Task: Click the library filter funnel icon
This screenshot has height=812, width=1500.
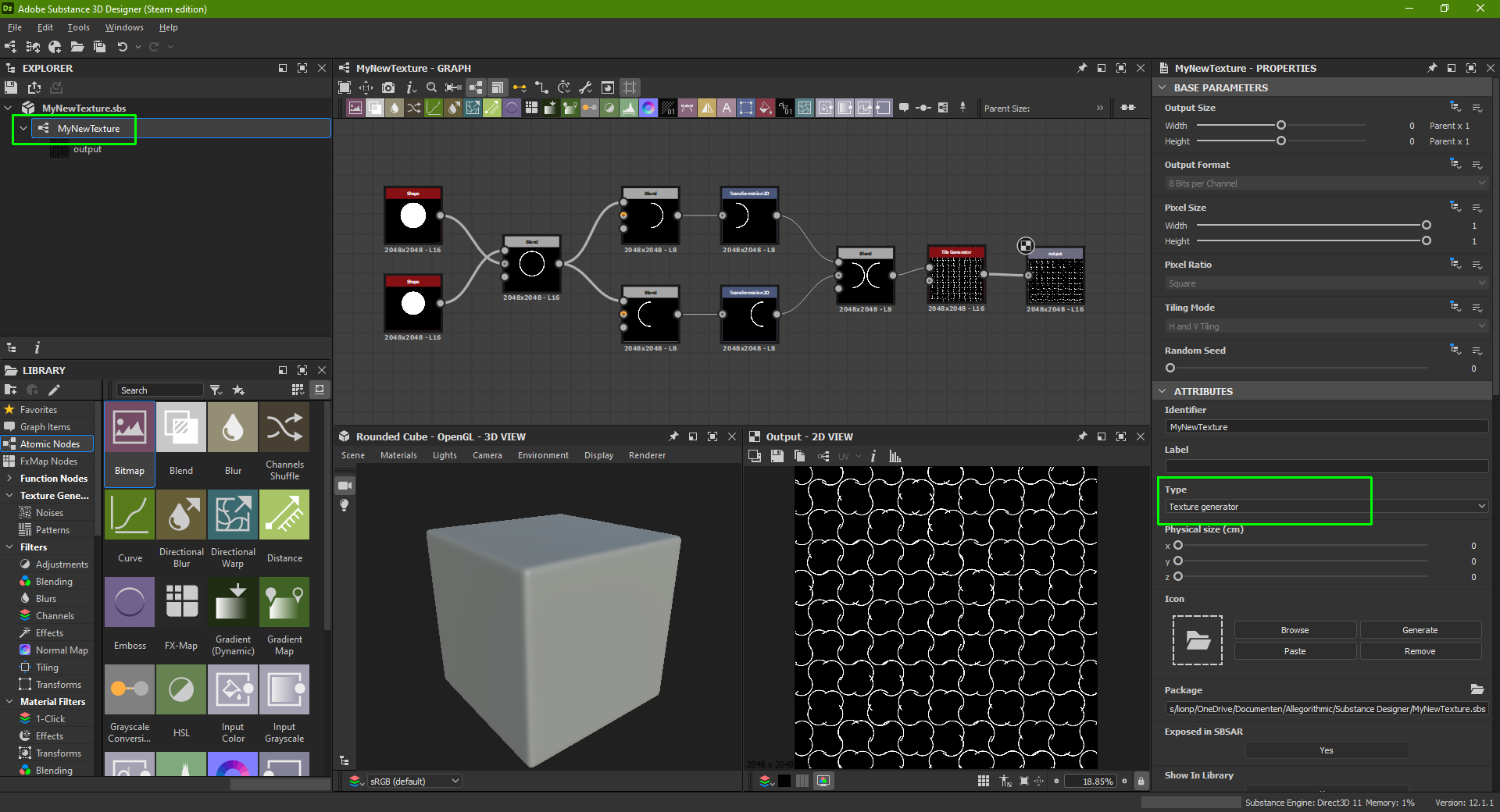Action: (x=216, y=390)
